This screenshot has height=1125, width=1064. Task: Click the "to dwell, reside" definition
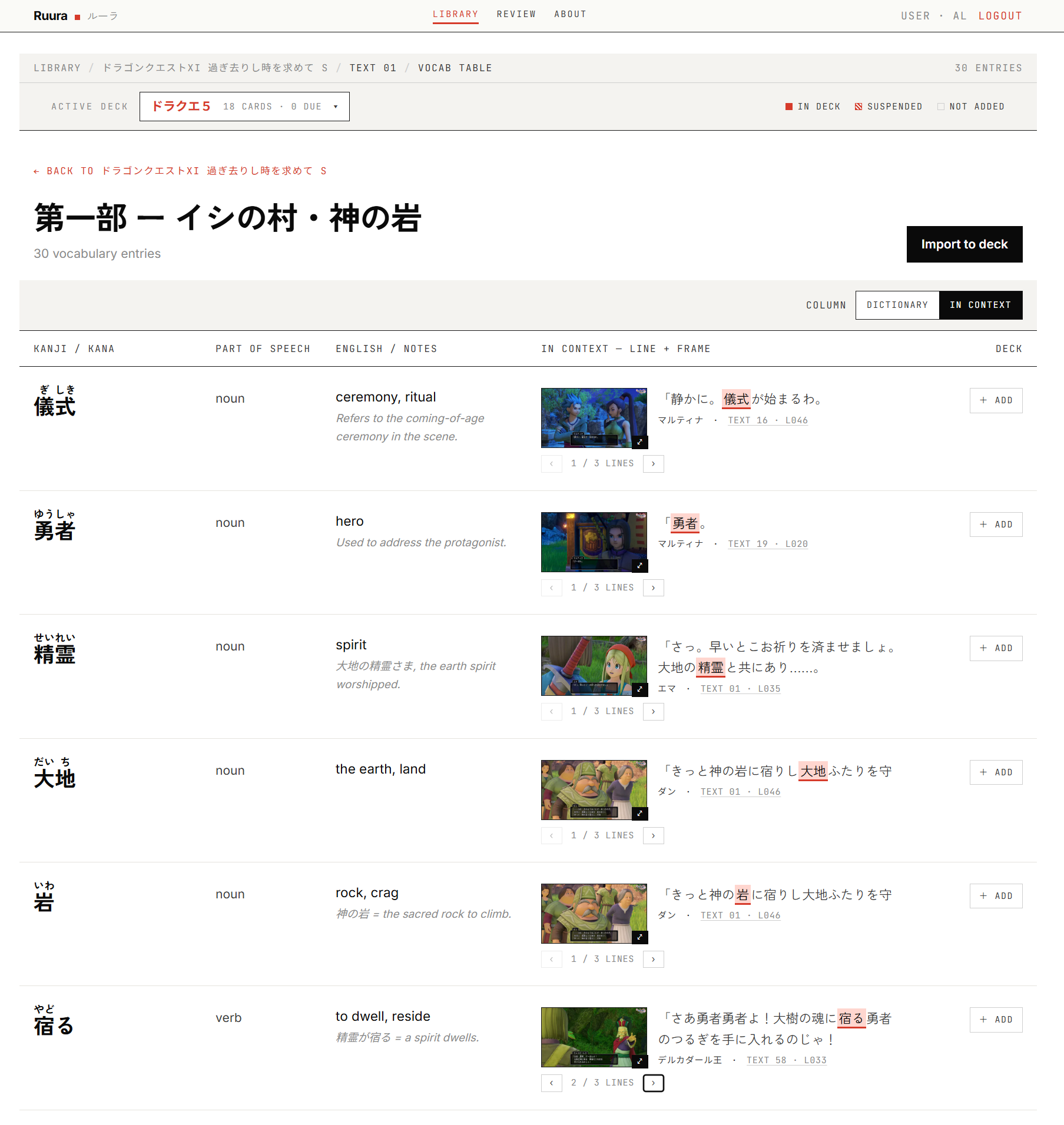point(383,1017)
